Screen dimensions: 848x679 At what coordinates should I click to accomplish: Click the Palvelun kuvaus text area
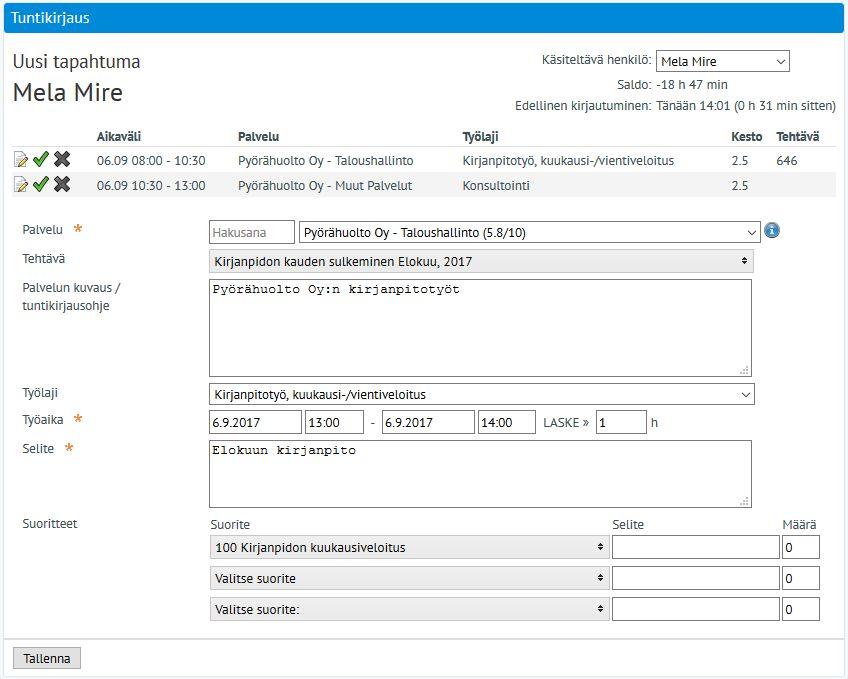pyautogui.click(x=480, y=328)
